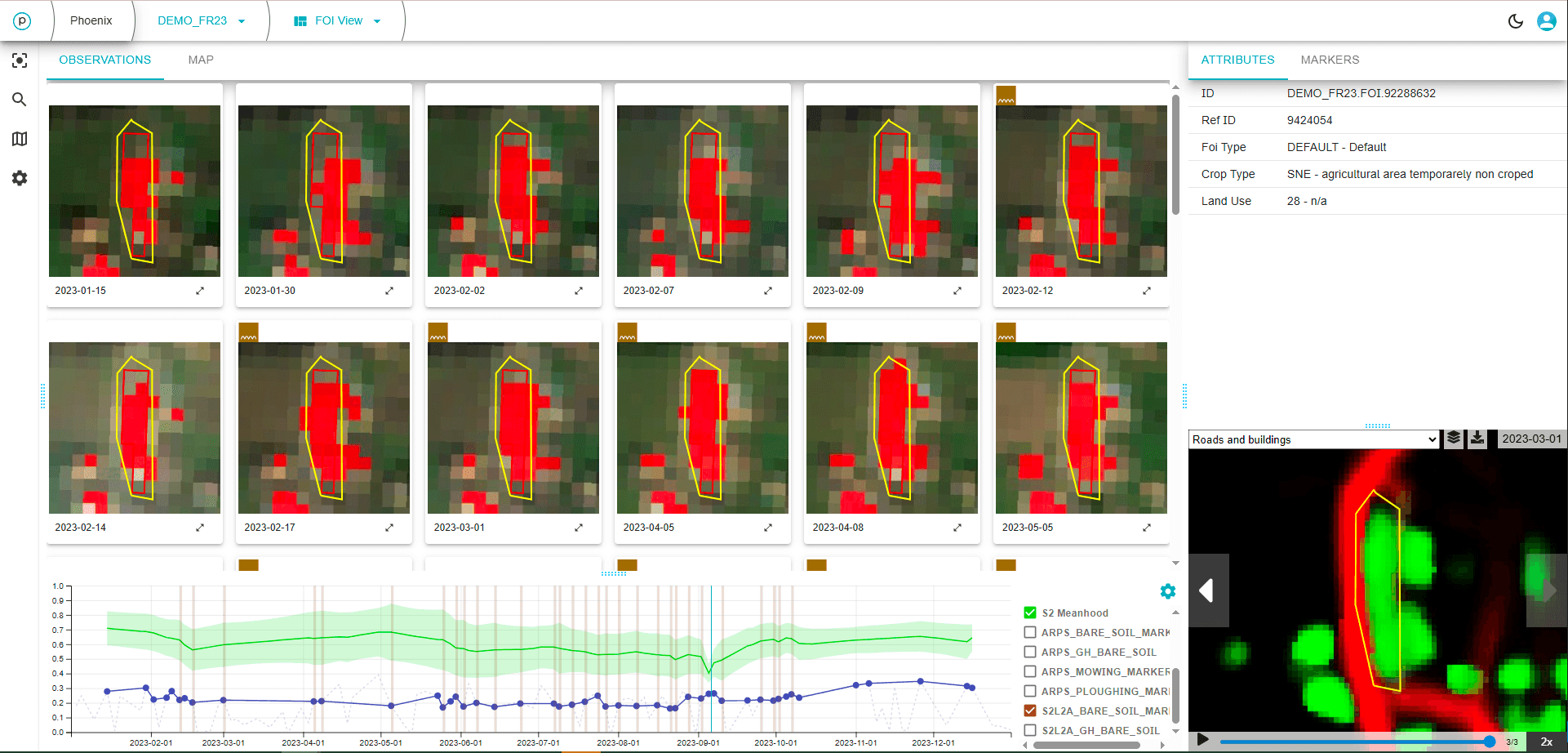Open the FOI View dropdown

tap(337, 21)
